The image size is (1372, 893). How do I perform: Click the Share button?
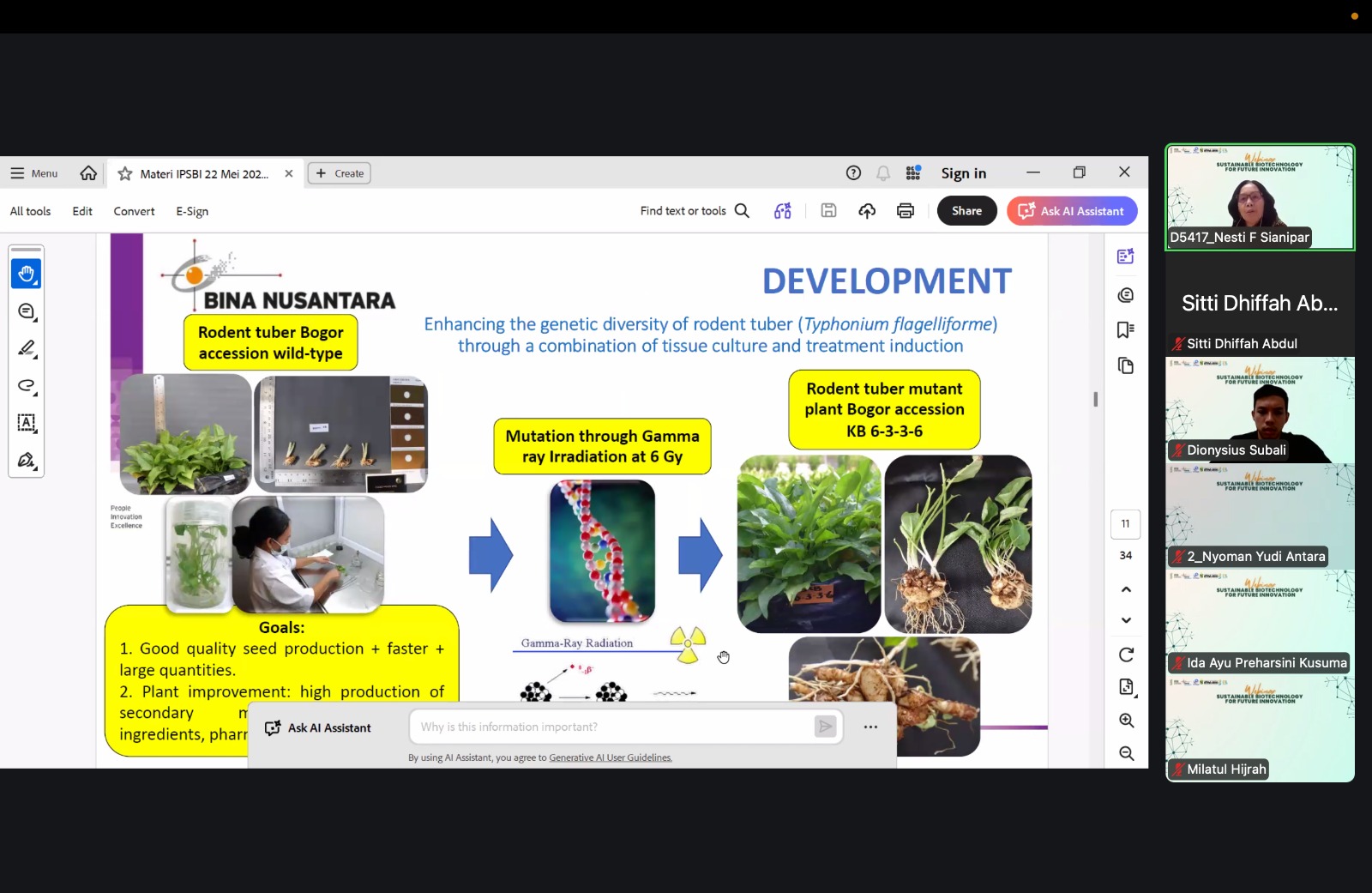point(966,211)
